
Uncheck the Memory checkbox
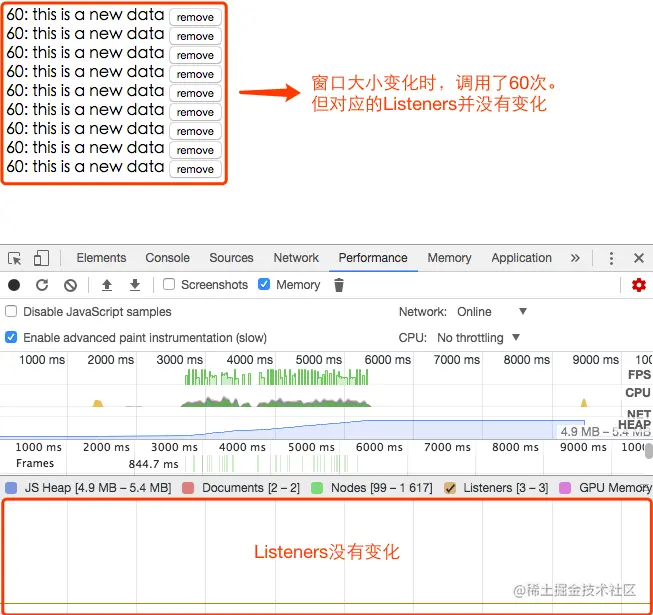(264, 284)
